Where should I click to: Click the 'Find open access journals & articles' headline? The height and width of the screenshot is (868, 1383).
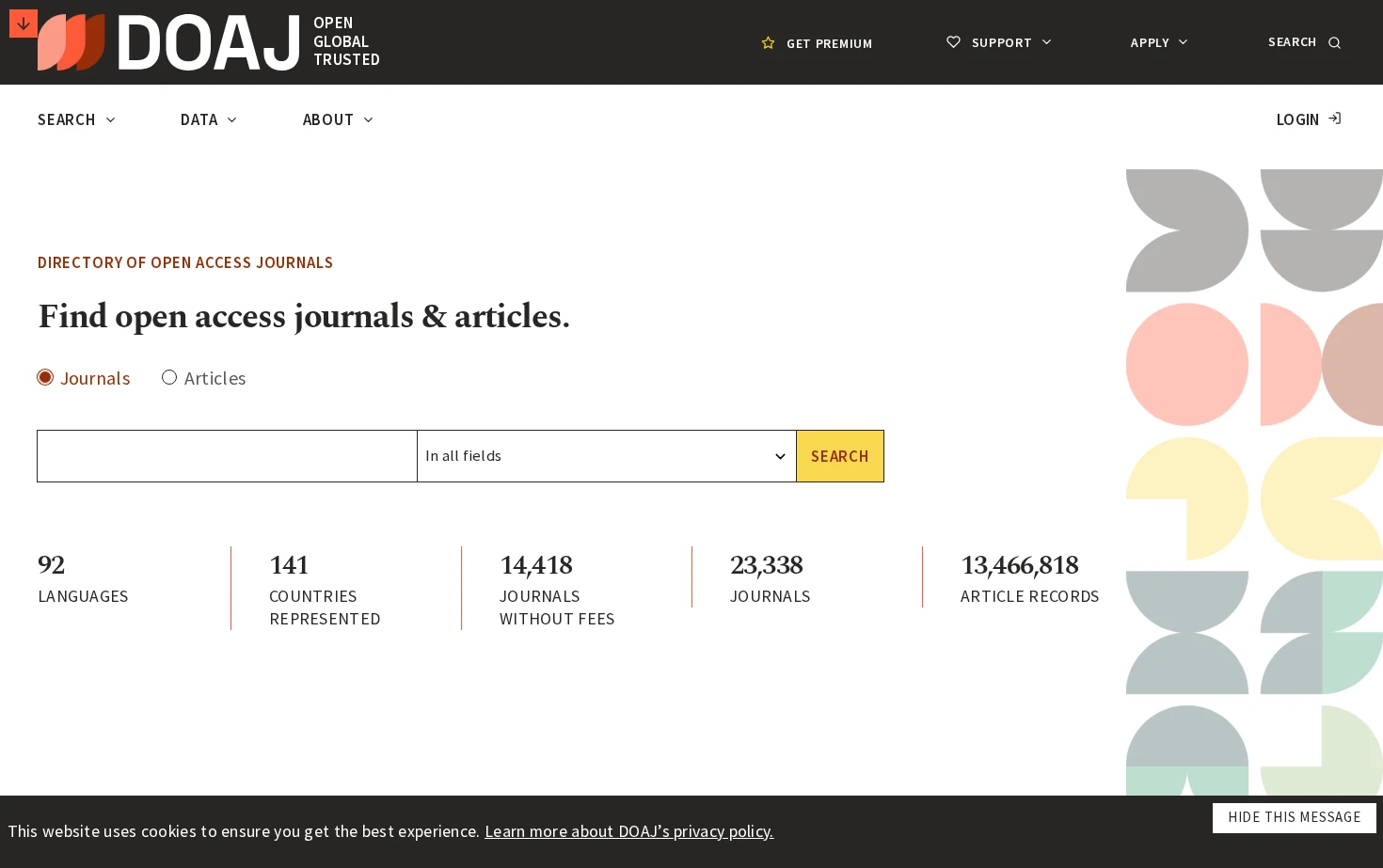(304, 317)
